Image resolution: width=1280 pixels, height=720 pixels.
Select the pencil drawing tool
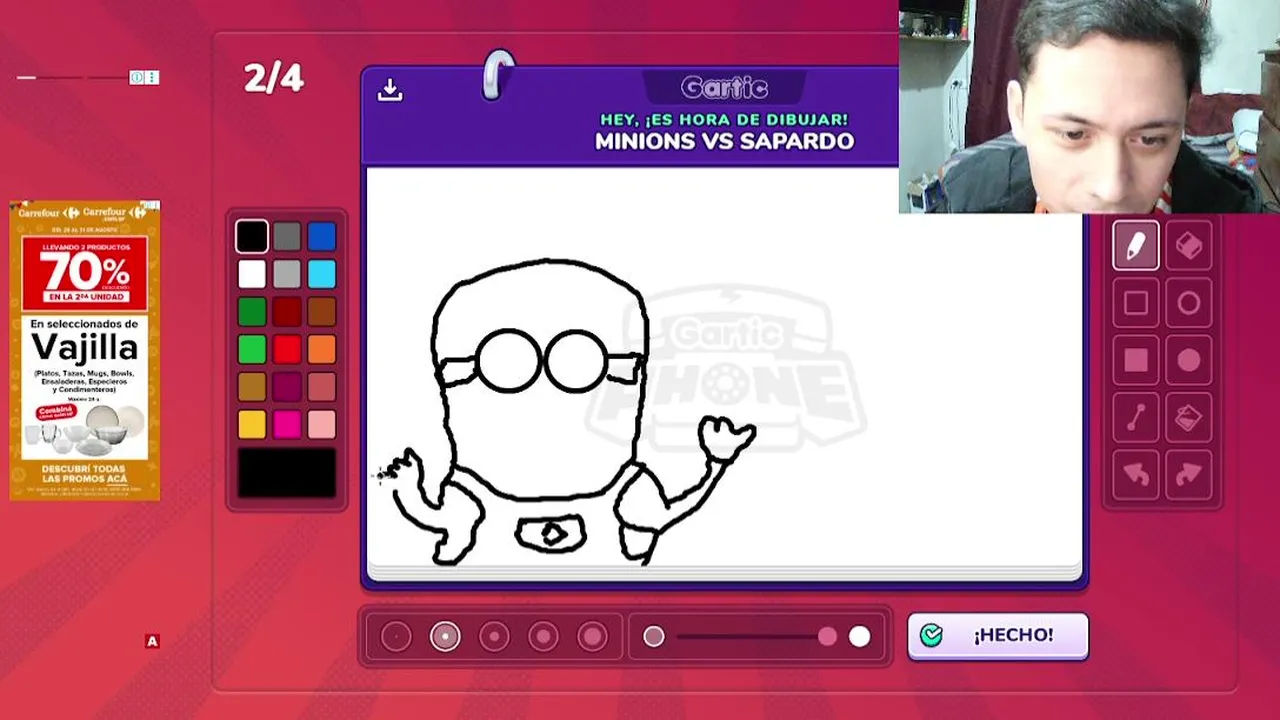pyautogui.click(x=1135, y=246)
